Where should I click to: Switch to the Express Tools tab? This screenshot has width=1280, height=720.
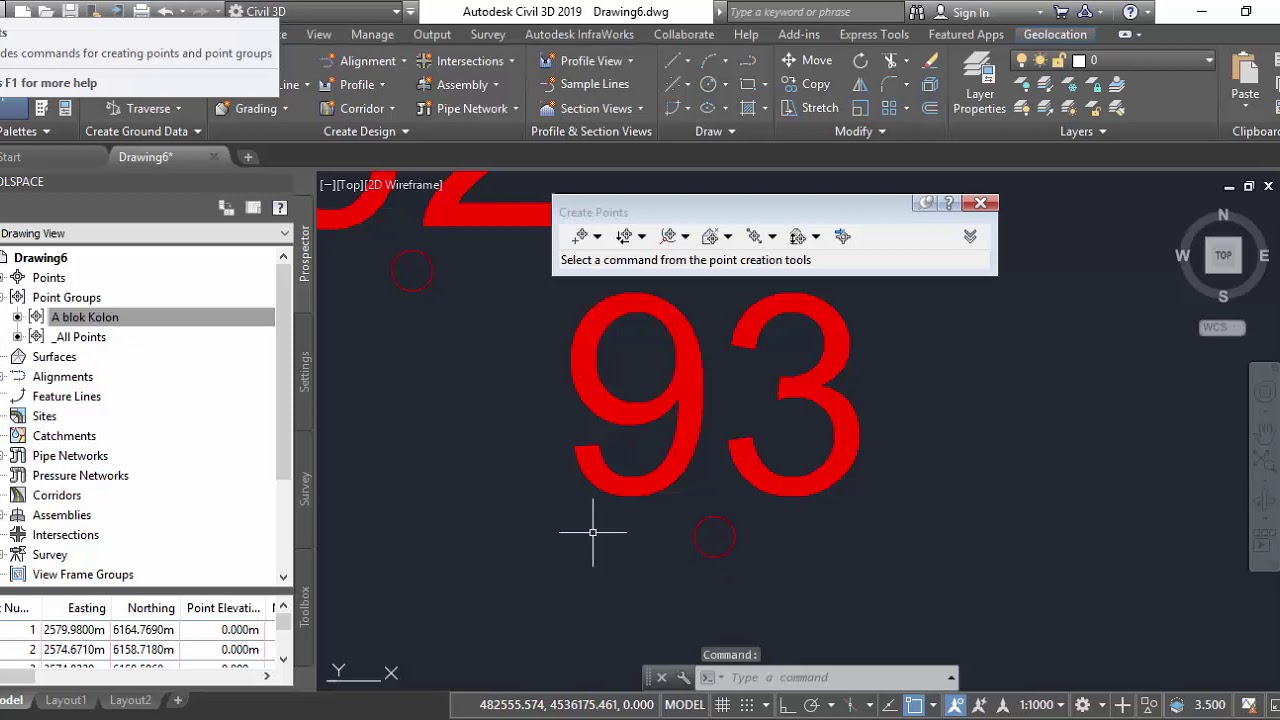pyautogui.click(x=874, y=34)
